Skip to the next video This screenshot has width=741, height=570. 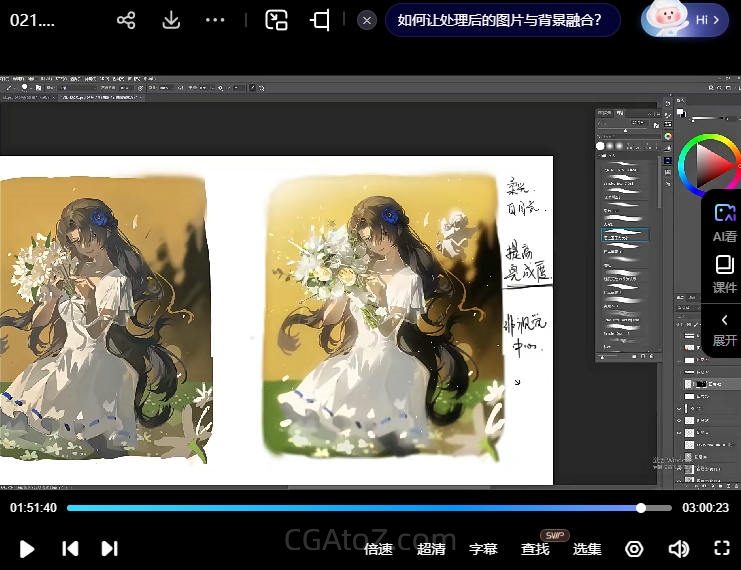click(x=110, y=548)
